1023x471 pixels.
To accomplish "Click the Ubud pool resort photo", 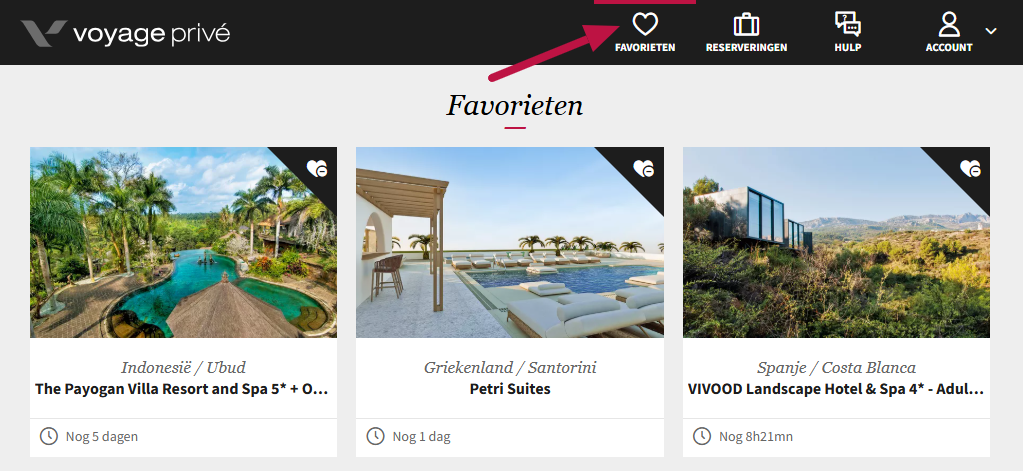I will 183,242.
